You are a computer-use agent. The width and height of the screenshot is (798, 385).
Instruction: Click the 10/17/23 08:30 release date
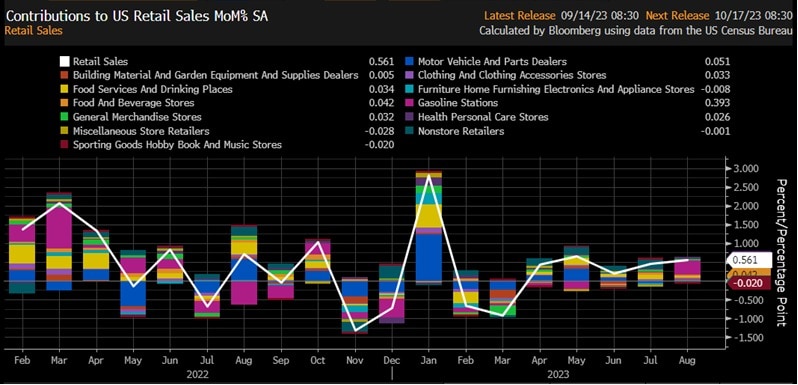click(754, 16)
